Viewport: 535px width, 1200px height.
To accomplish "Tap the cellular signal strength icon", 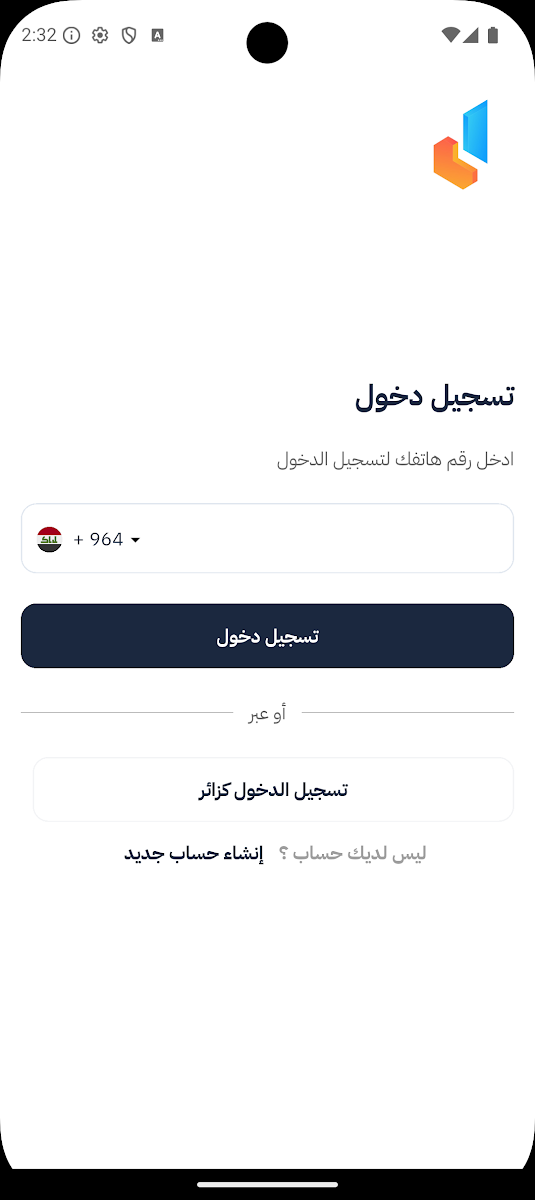I will click(471, 35).
